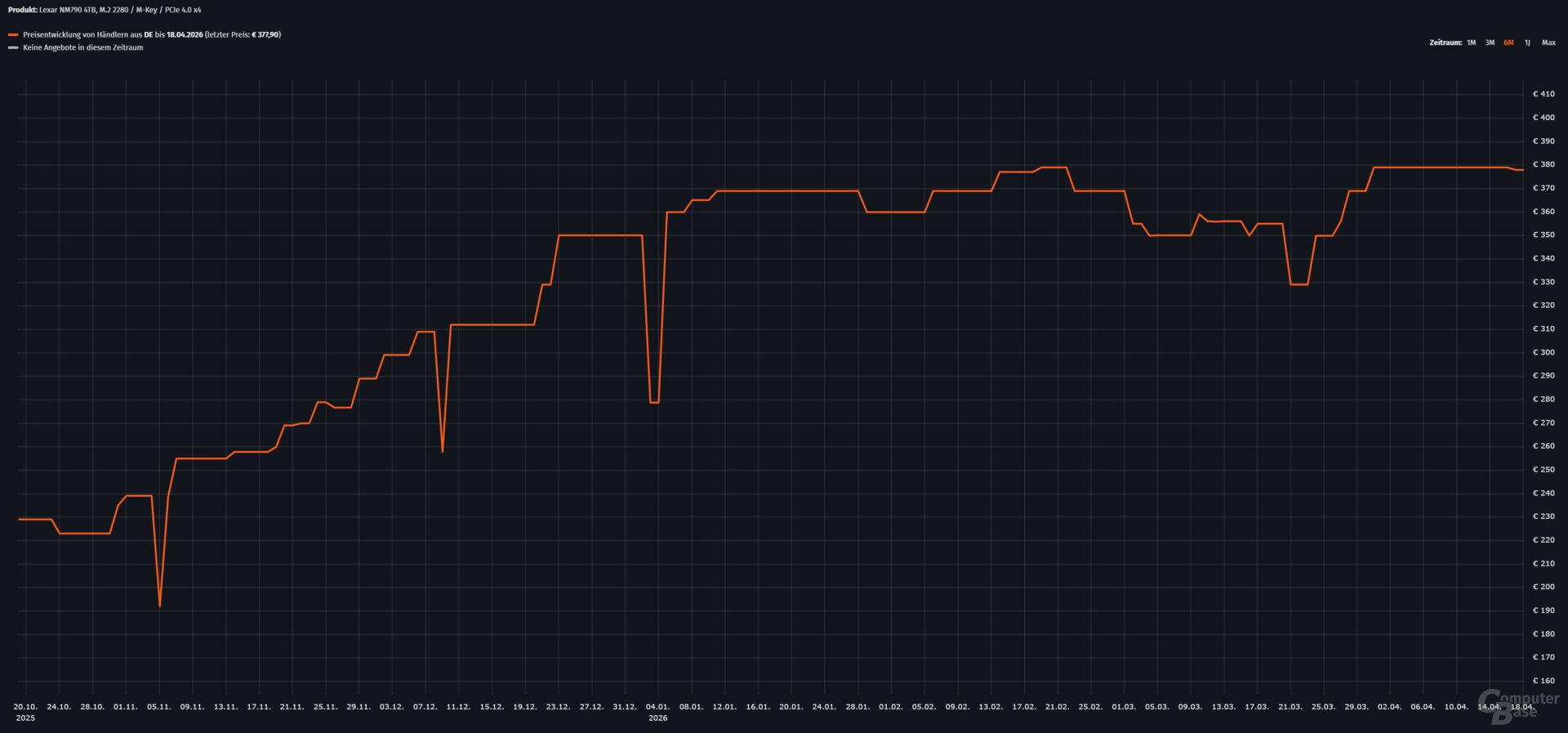Click the € 170 price axis label
The image size is (1568, 733).
pyautogui.click(x=1543, y=657)
